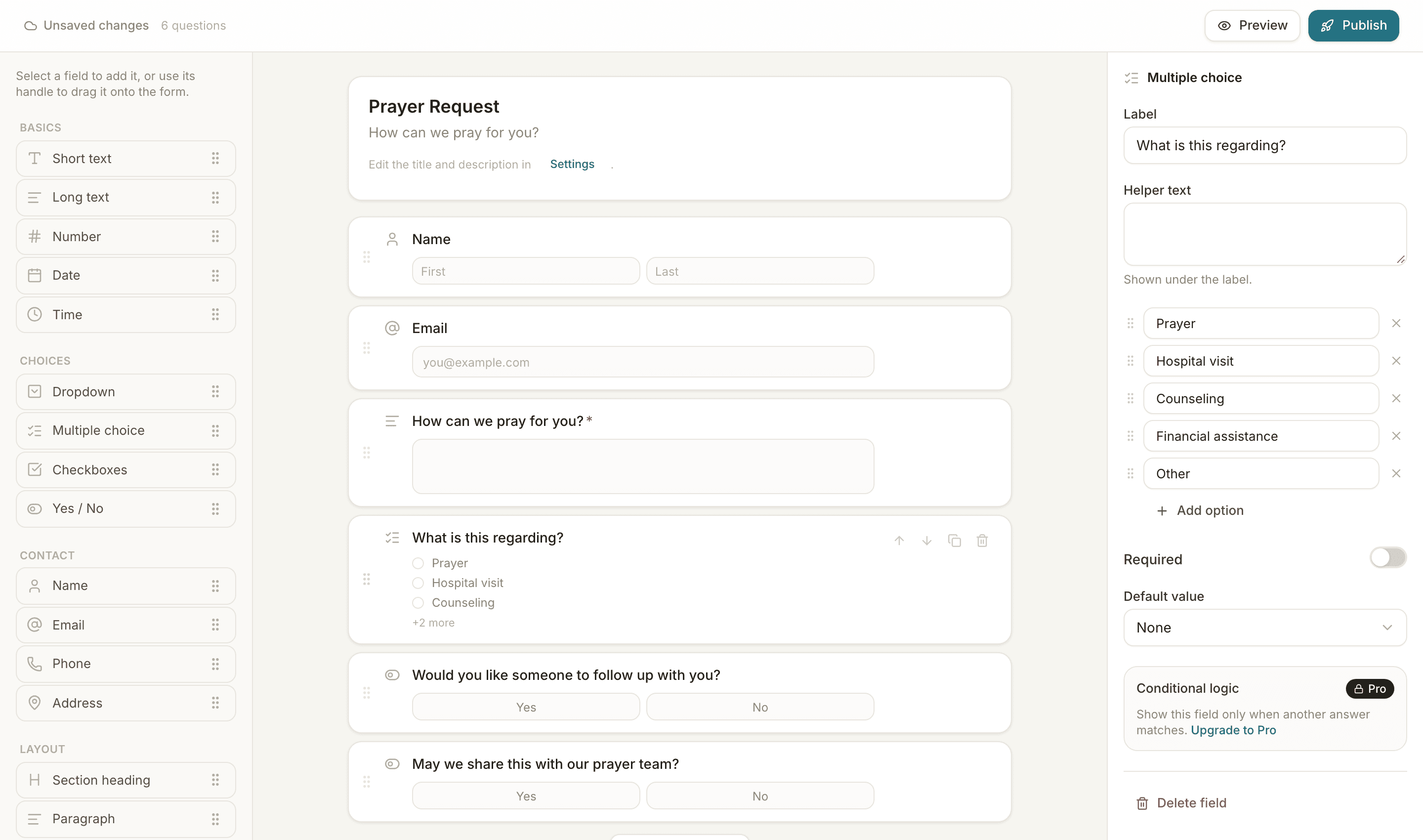Add an Address field

pos(126,703)
